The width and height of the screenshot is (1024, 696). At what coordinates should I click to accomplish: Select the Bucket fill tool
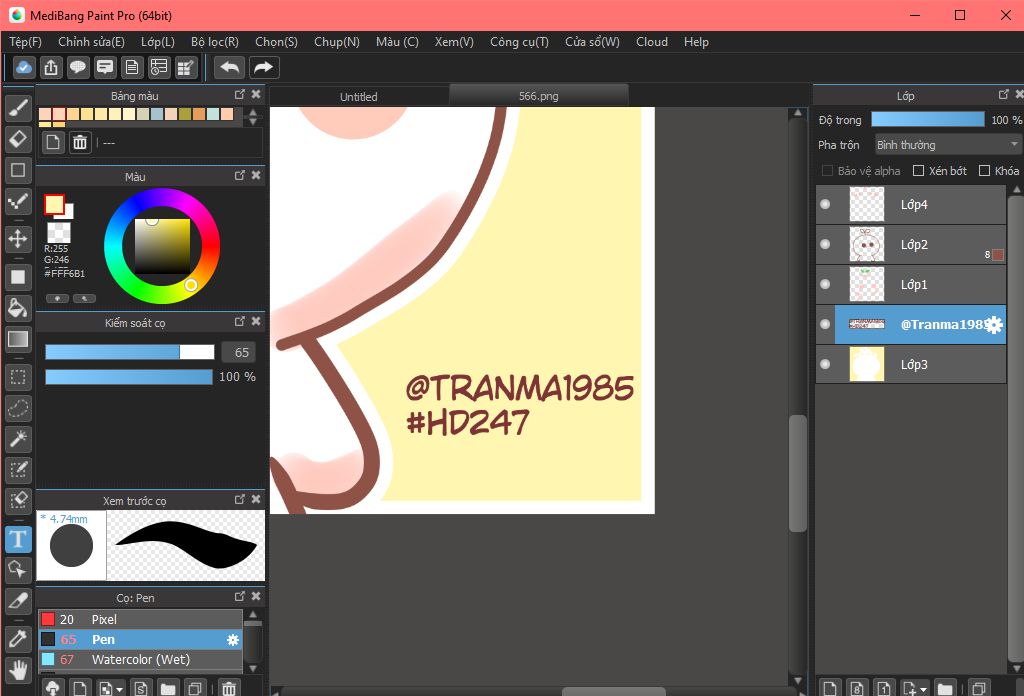coord(18,308)
